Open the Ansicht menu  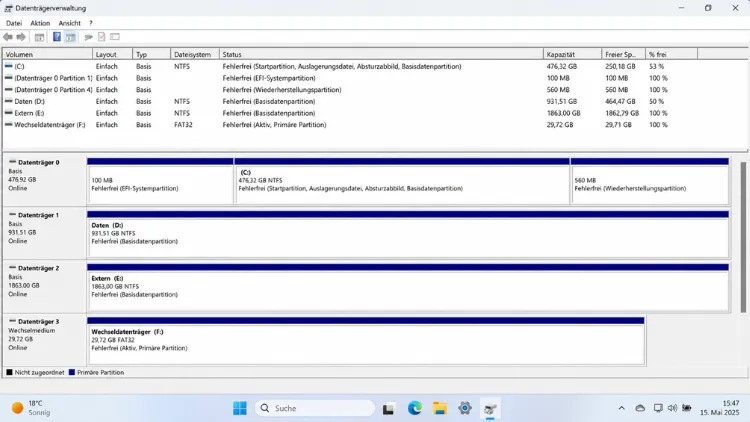tap(69, 23)
